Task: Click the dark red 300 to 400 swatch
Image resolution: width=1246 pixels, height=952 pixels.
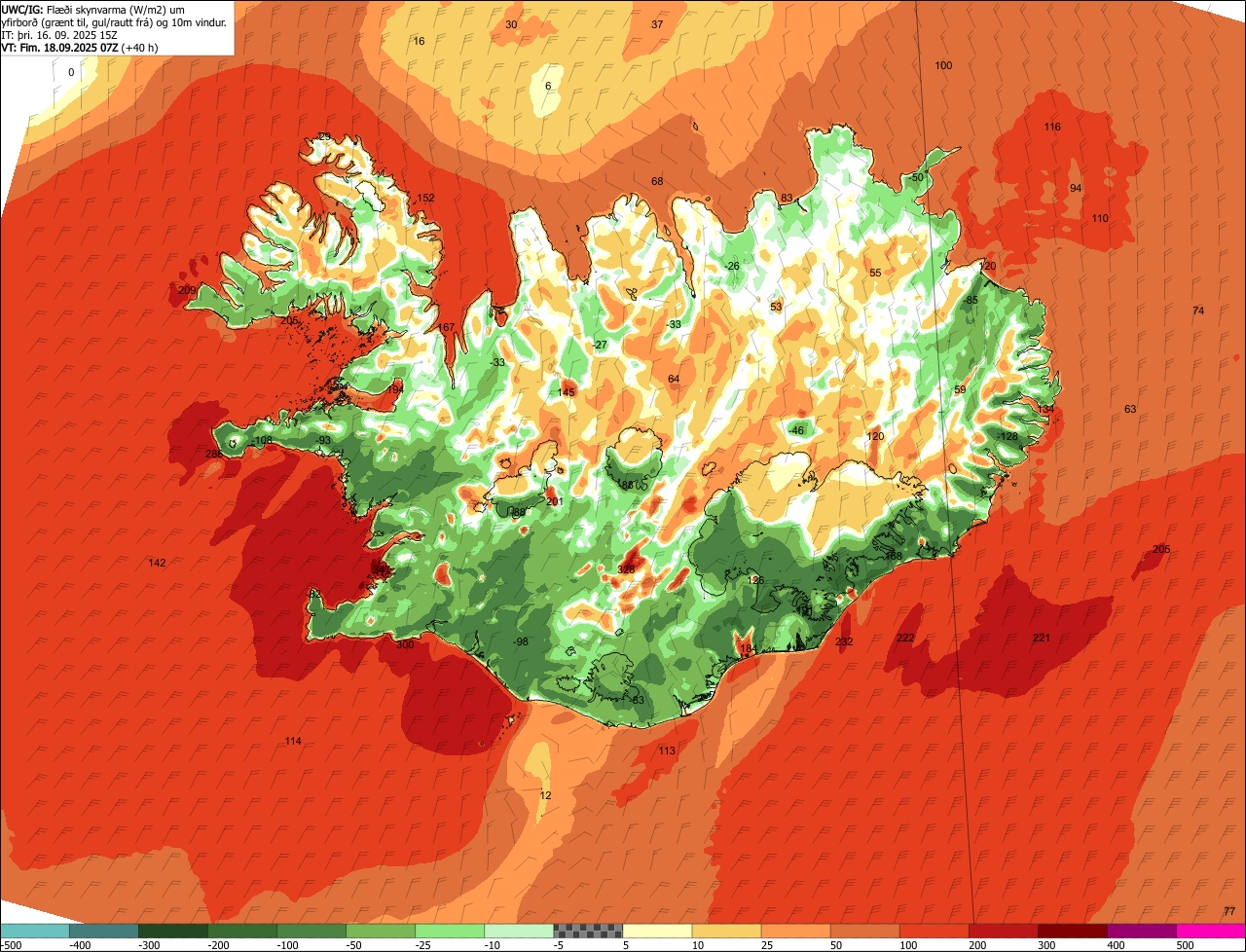Action: pyautogui.click(x=1072, y=931)
